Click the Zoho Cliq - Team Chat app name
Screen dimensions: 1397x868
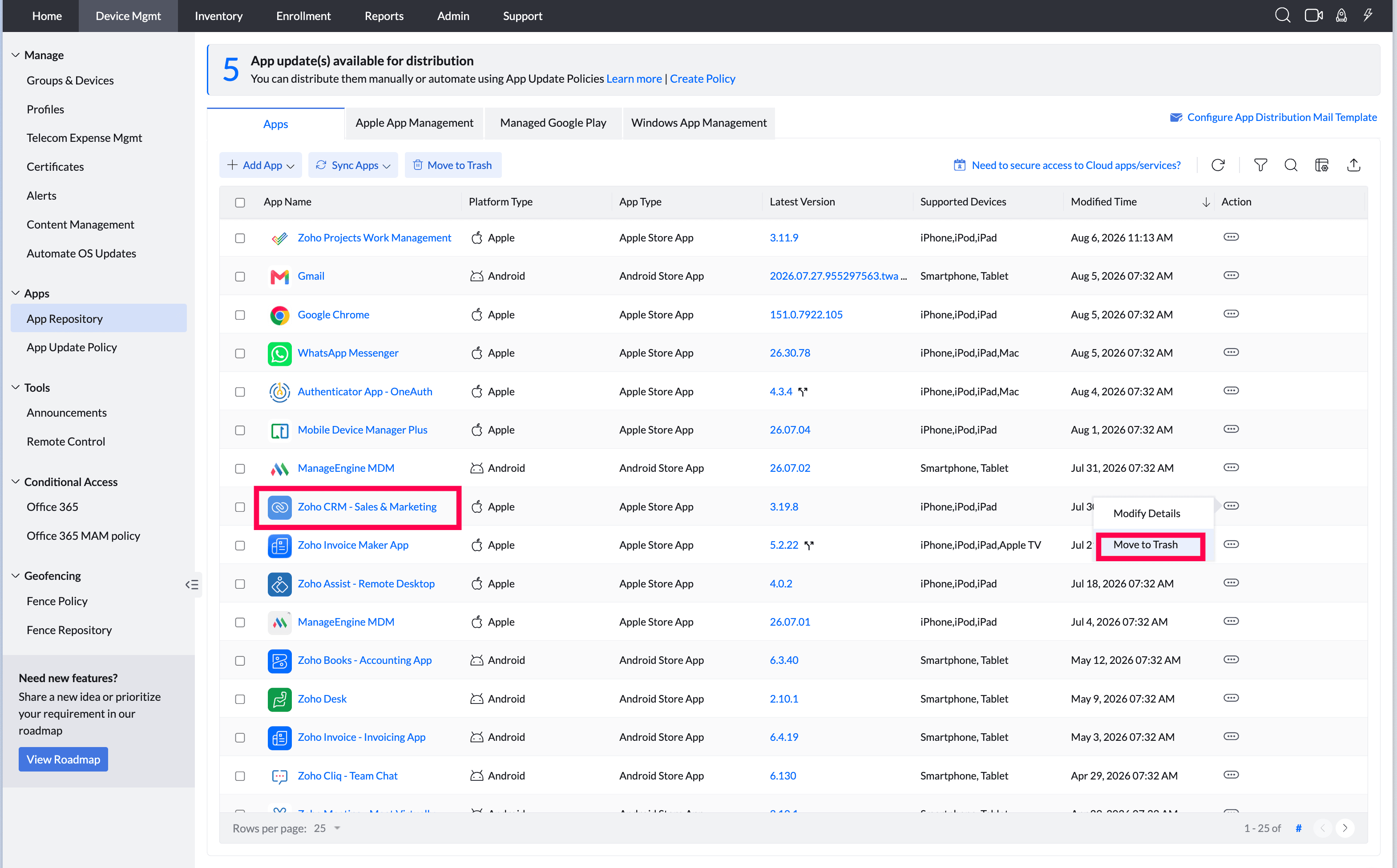pyautogui.click(x=347, y=776)
